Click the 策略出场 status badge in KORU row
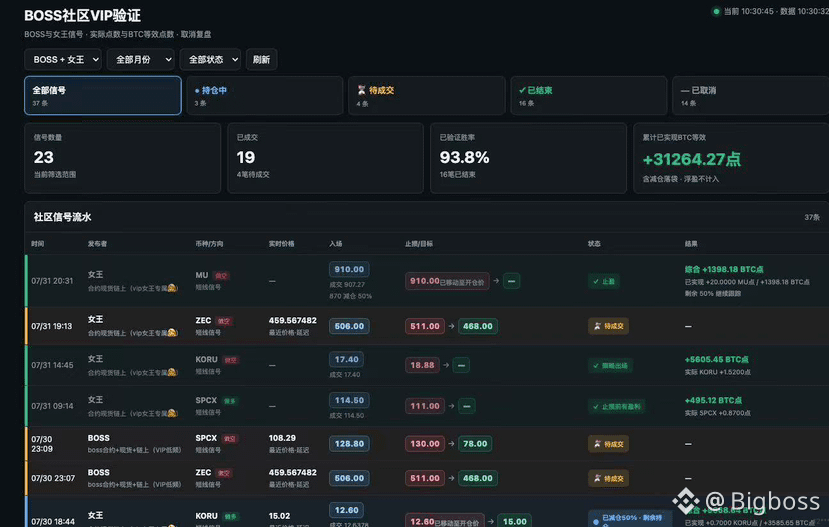829x527 pixels. click(611, 366)
